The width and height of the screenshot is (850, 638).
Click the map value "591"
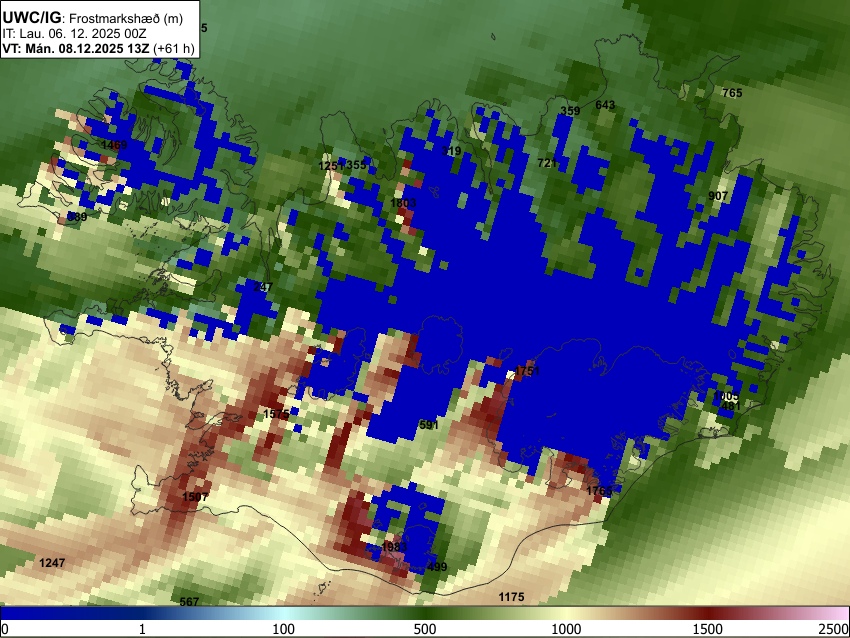tap(429, 426)
